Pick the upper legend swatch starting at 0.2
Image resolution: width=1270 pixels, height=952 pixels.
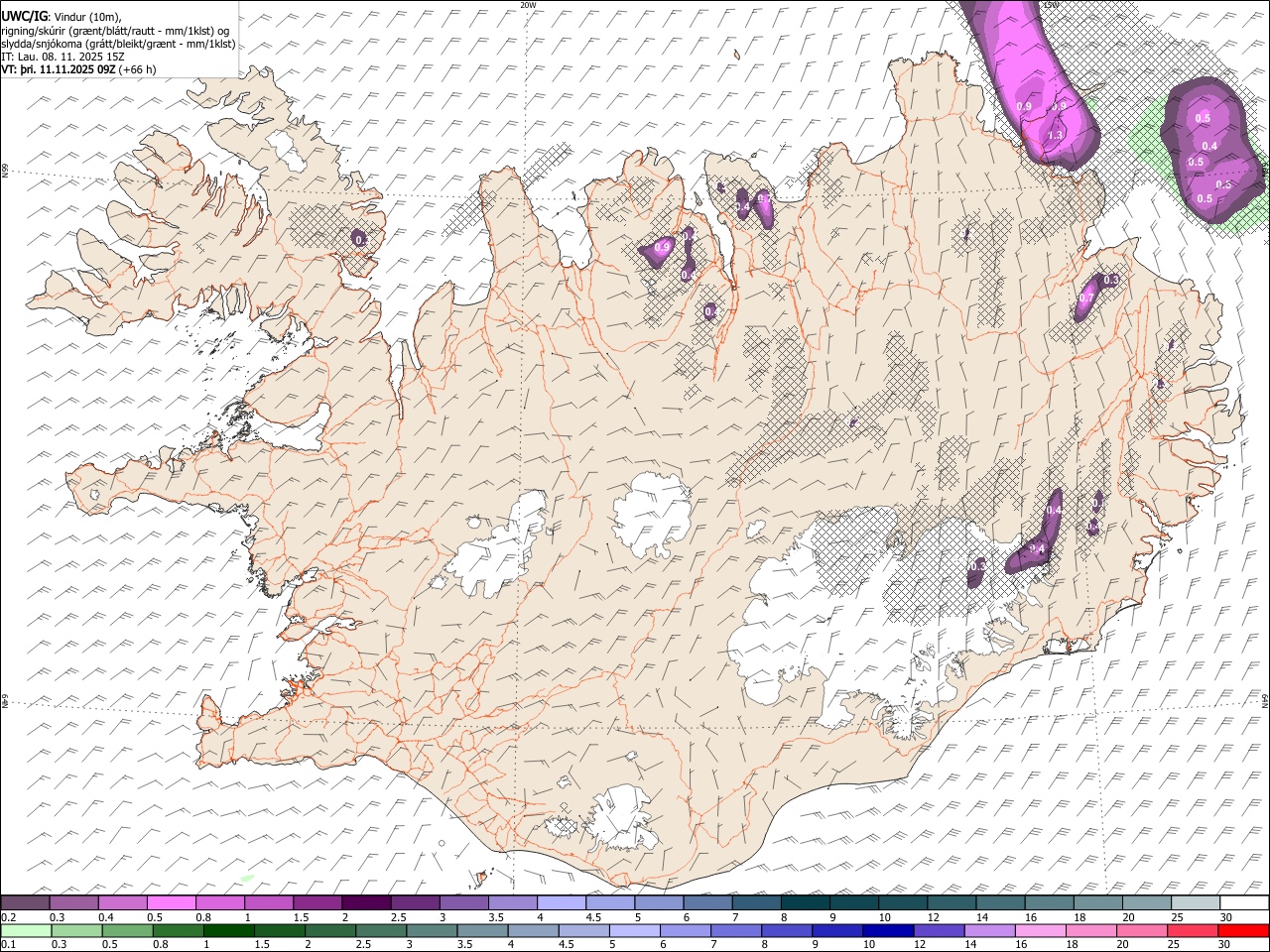click(25, 903)
